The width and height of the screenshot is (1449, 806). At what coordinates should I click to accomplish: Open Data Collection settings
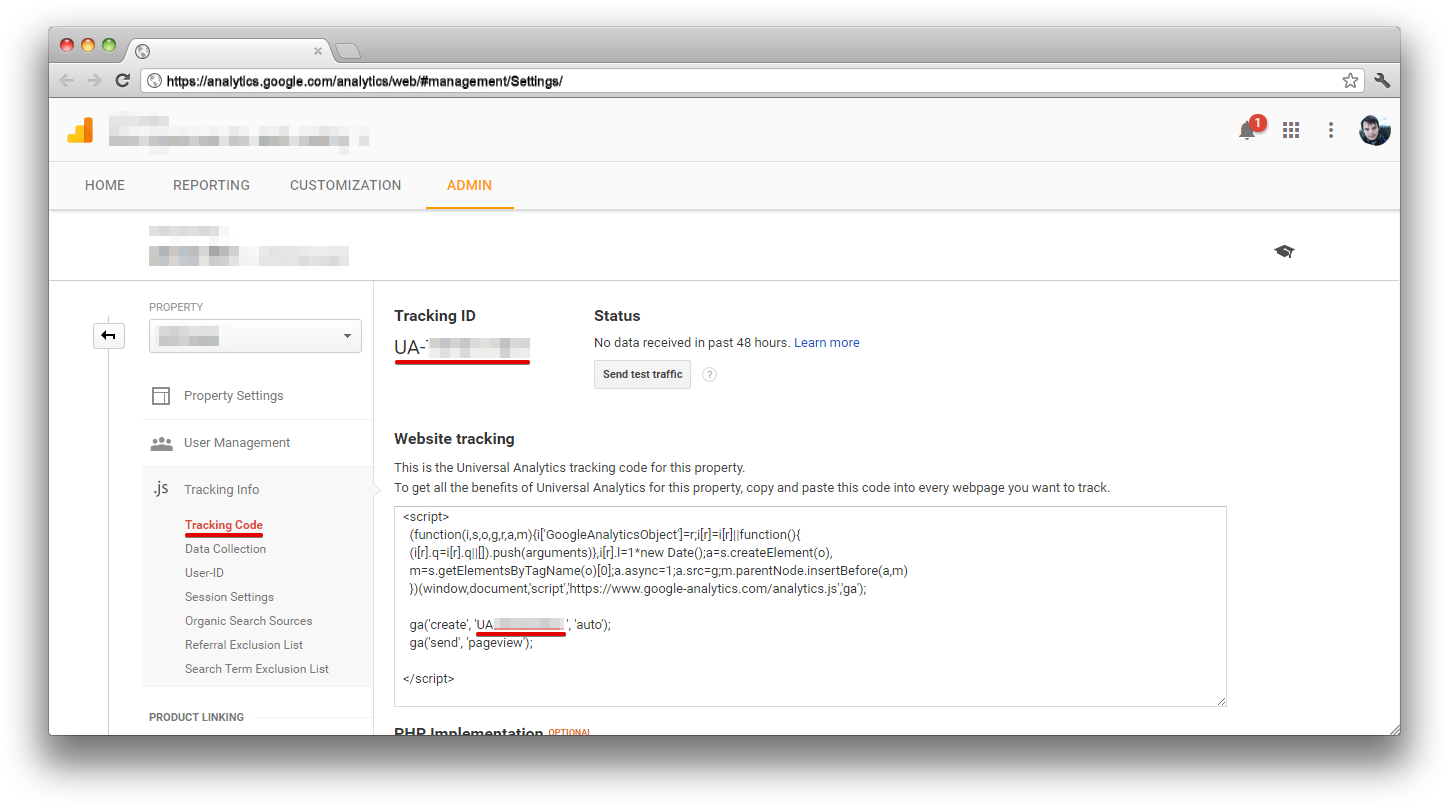tap(225, 549)
